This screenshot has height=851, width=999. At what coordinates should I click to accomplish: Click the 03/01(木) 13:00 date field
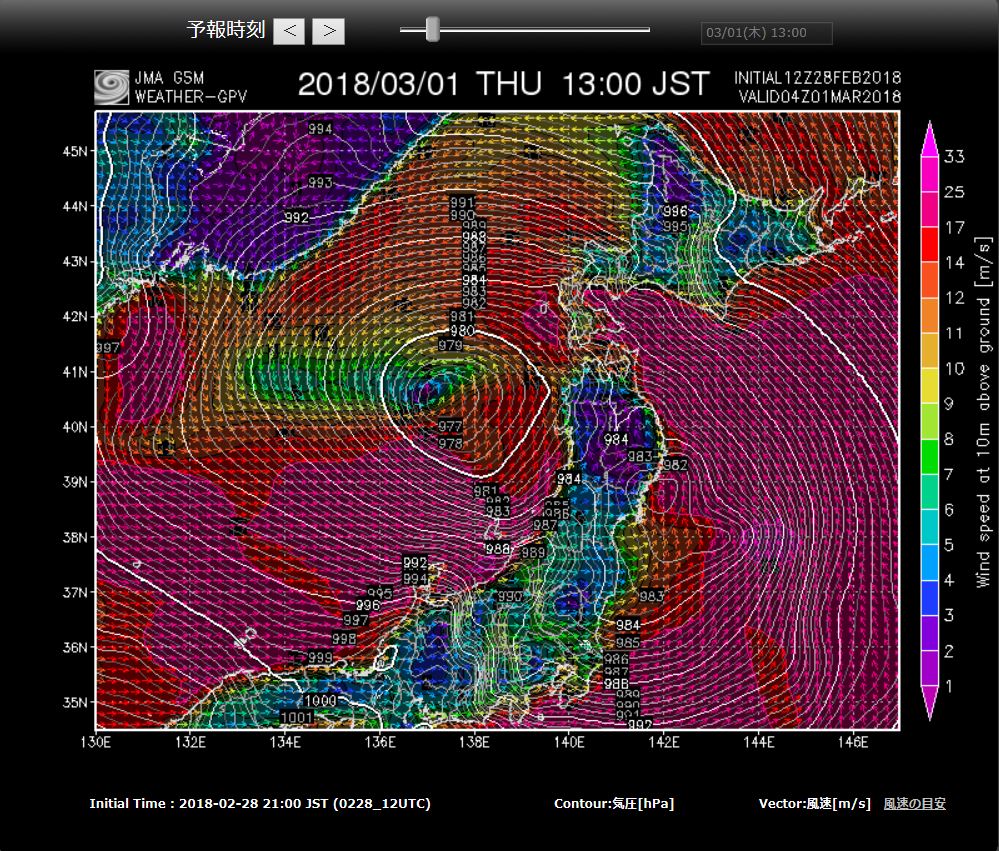coord(766,33)
